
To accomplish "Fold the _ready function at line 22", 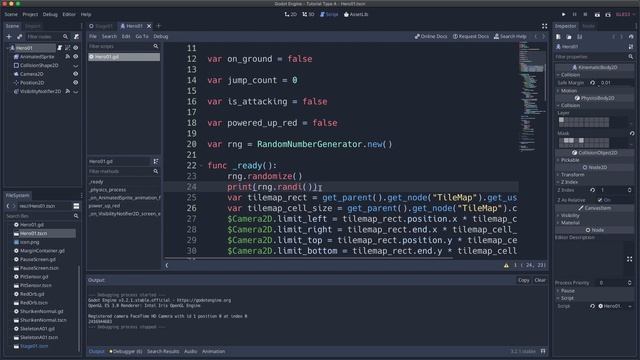I will coord(200,166).
